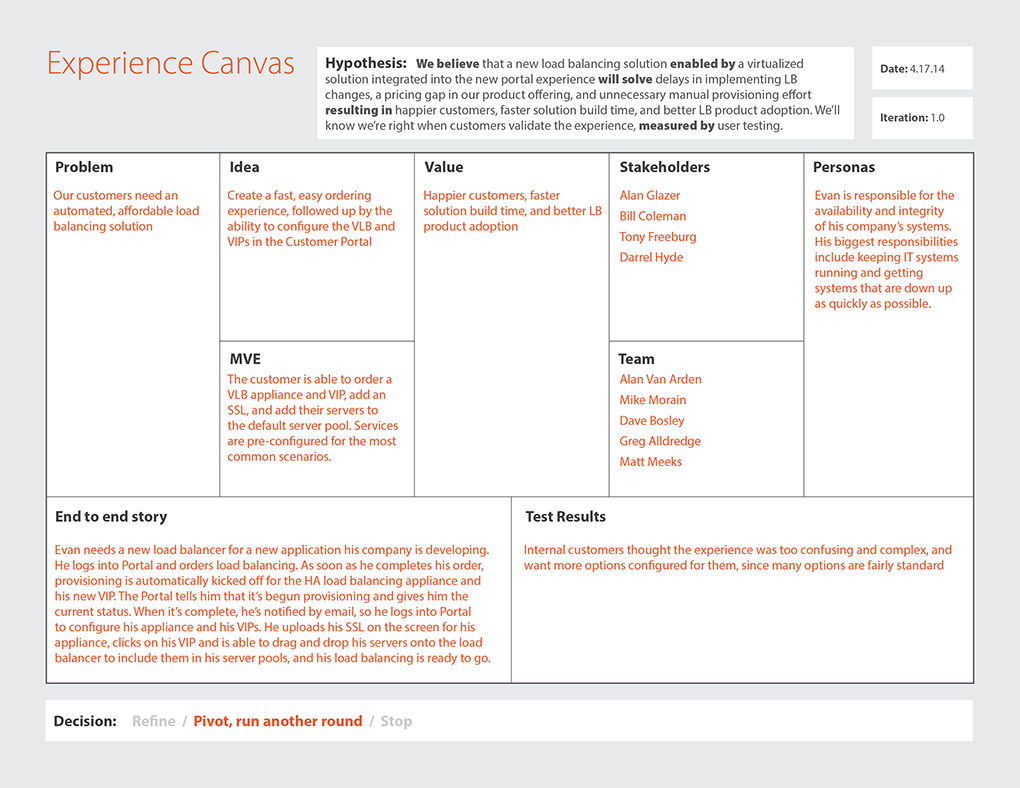The height and width of the screenshot is (788, 1020).
Task: Click the Date field showing 4.17.14
Action: 921,69
